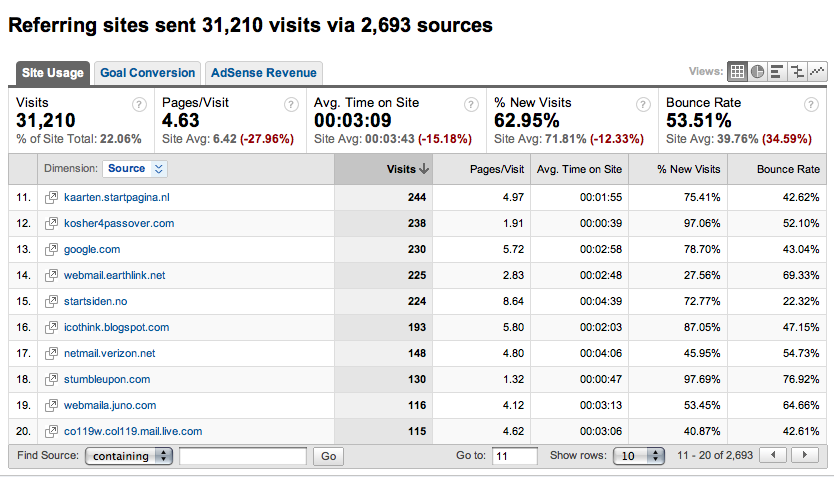Click the Find Source text field
The image size is (834, 477).
point(243,456)
